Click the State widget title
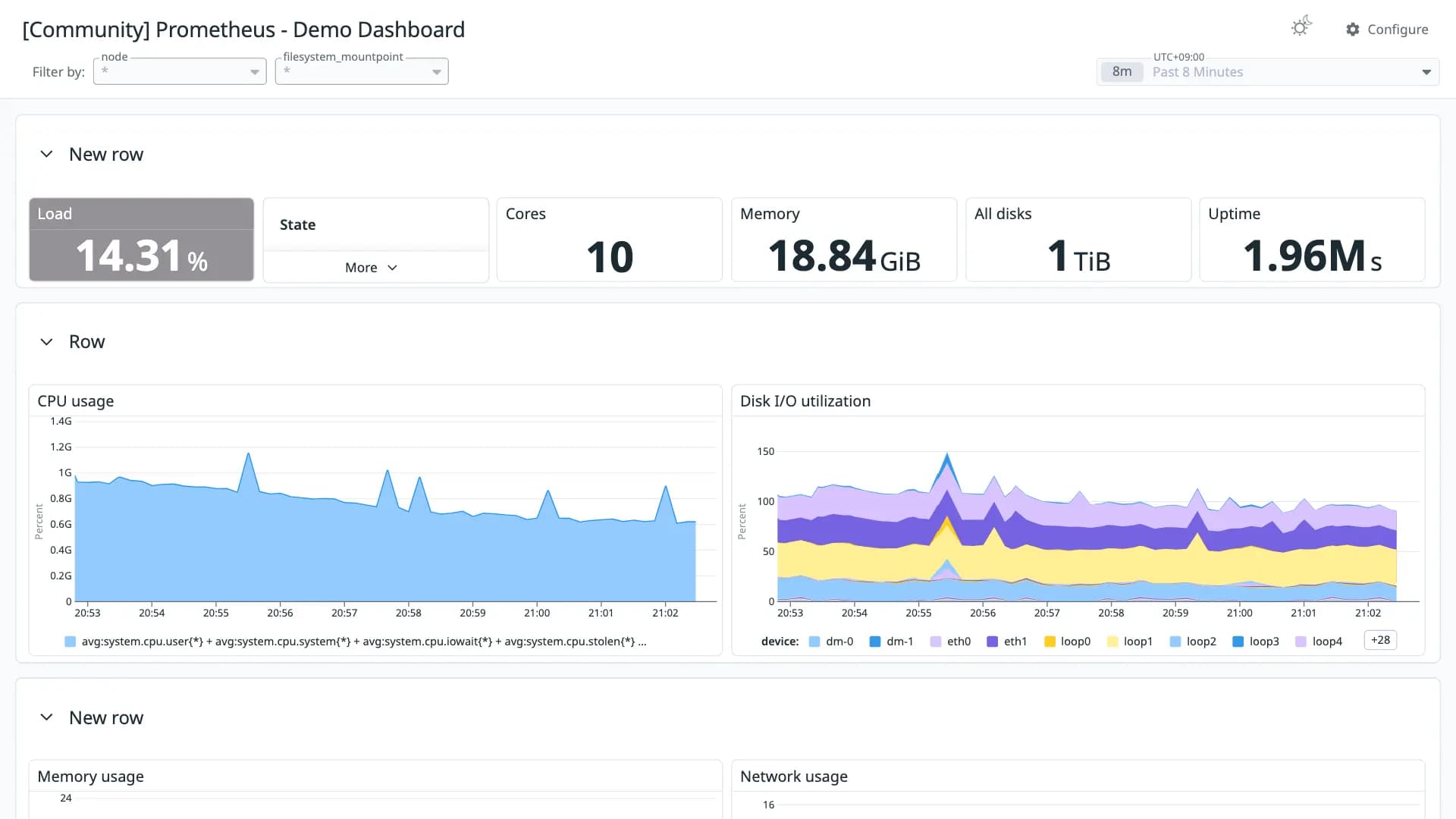1456x819 pixels. point(297,224)
